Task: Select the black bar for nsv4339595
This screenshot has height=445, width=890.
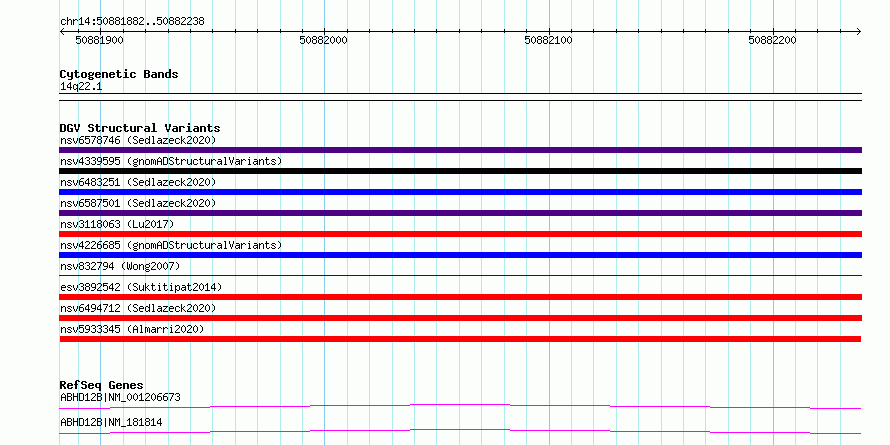Action: click(x=460, y=171)
